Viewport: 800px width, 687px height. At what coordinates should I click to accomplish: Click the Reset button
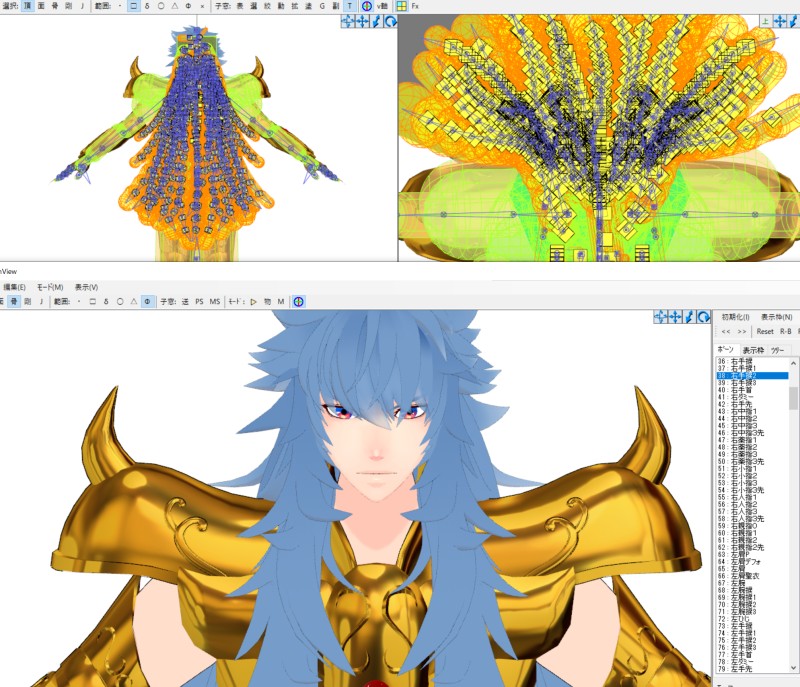tap(765, 332)
